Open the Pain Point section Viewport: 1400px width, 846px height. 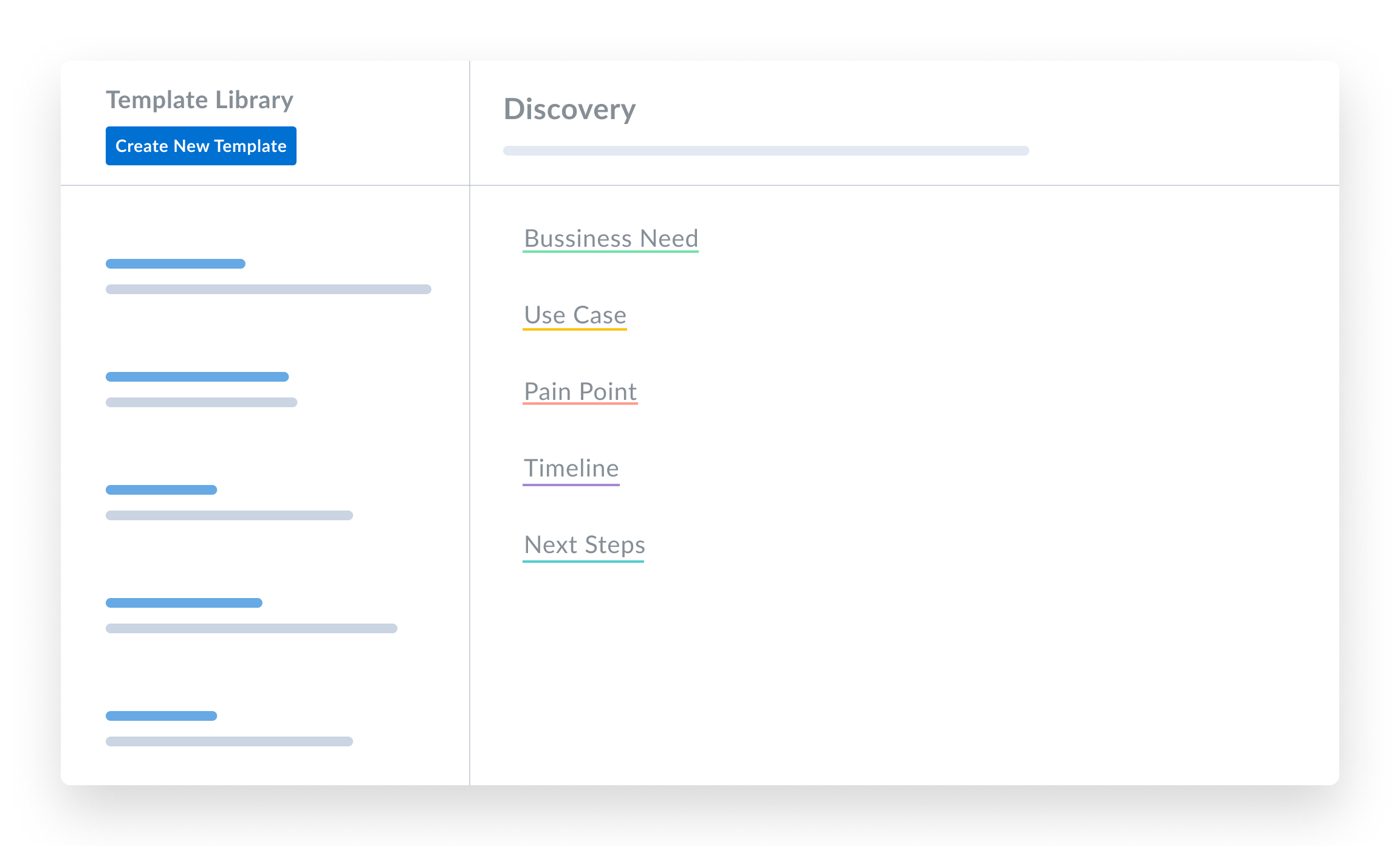tap(580, 392)
